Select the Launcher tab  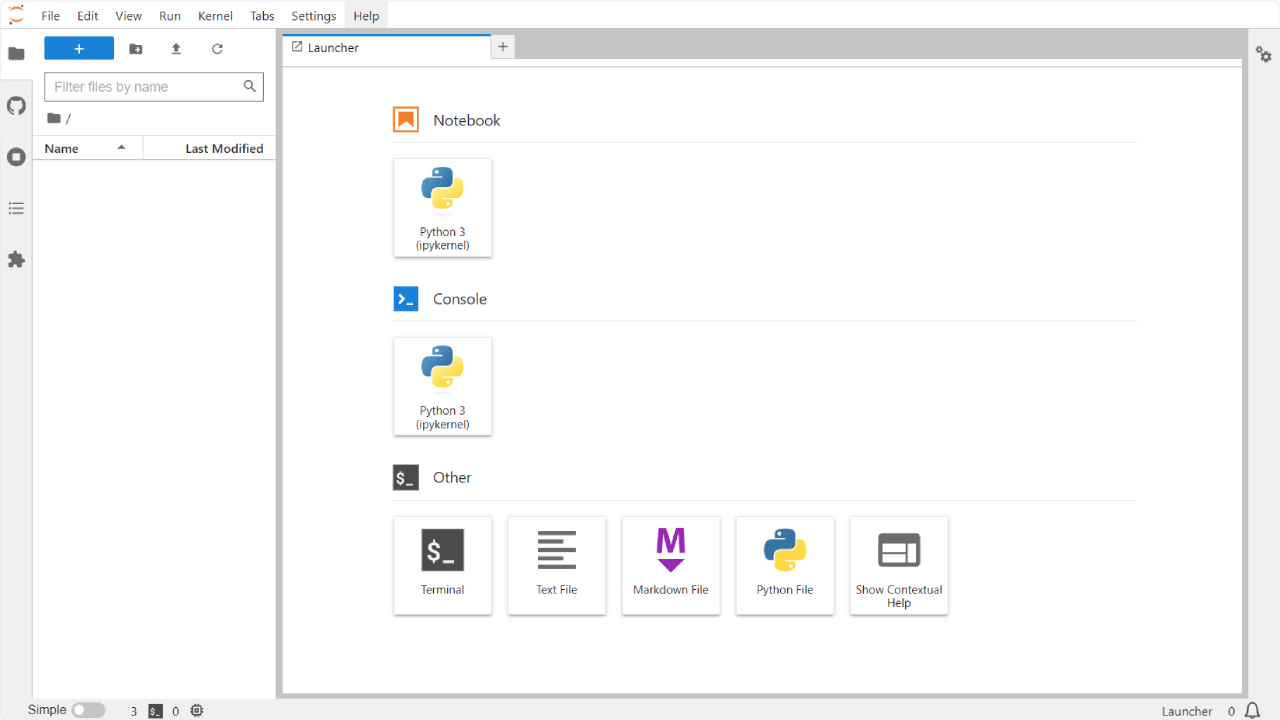(333, 47)
